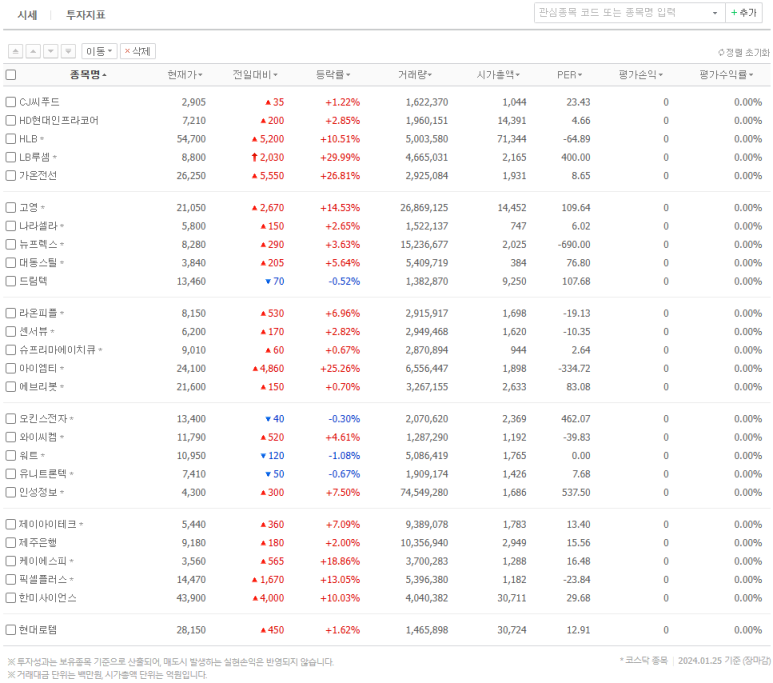Screen dimensions: 773x683
Task: Open the 대동스틸 stock link
Action: point(38,263)
